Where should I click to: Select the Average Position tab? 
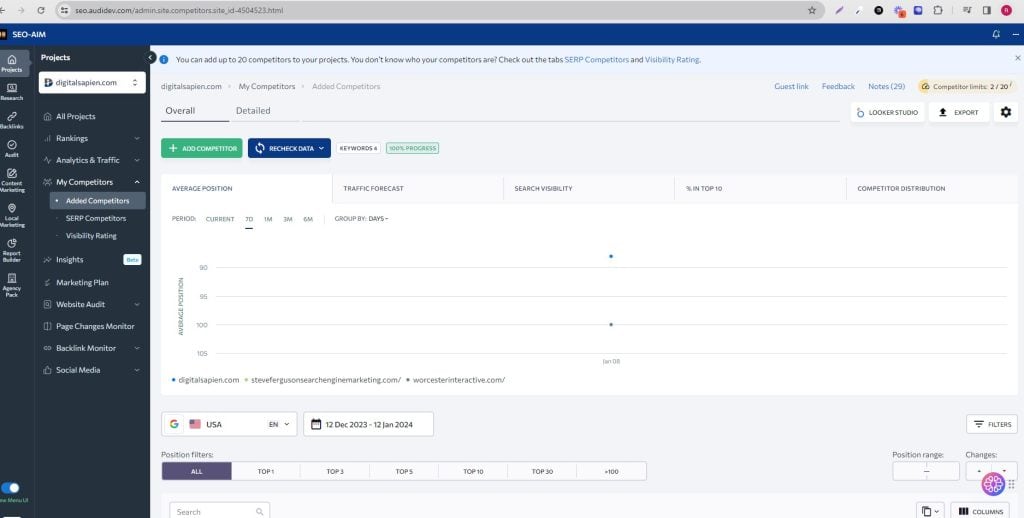pyautogui.click(x=247, y=188)
